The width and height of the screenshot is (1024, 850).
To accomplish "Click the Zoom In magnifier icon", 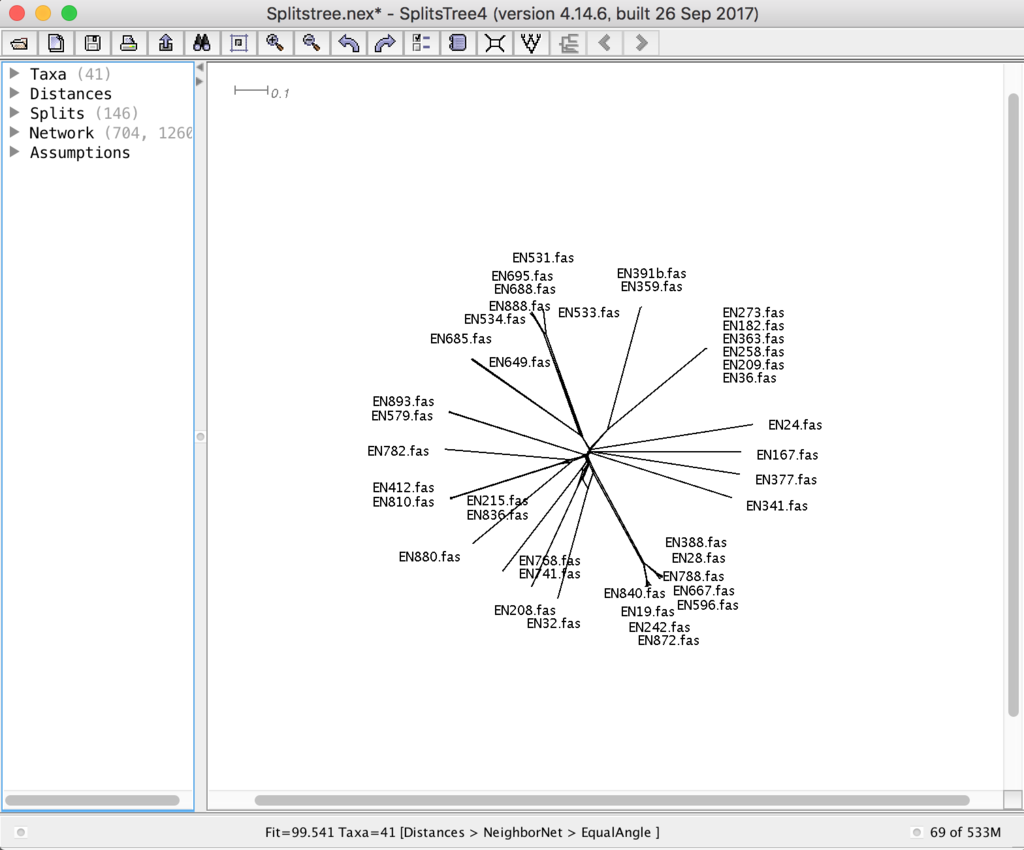I will (x=275, y=44).
